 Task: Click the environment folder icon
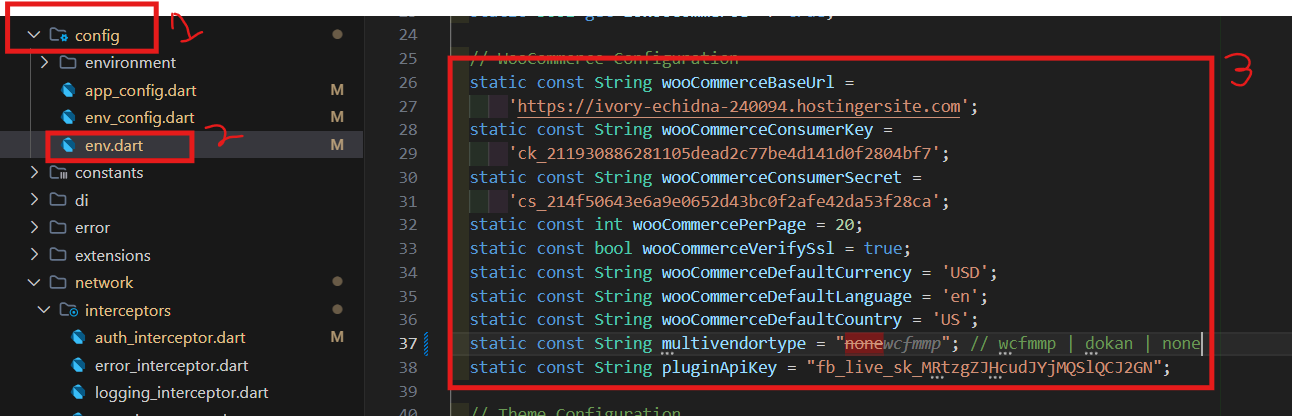click(x=68, y=63)
